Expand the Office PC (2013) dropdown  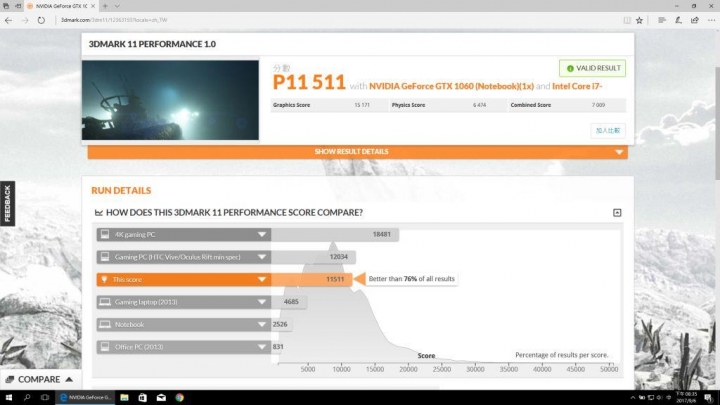pyautogui.click(x=262, y=347)
